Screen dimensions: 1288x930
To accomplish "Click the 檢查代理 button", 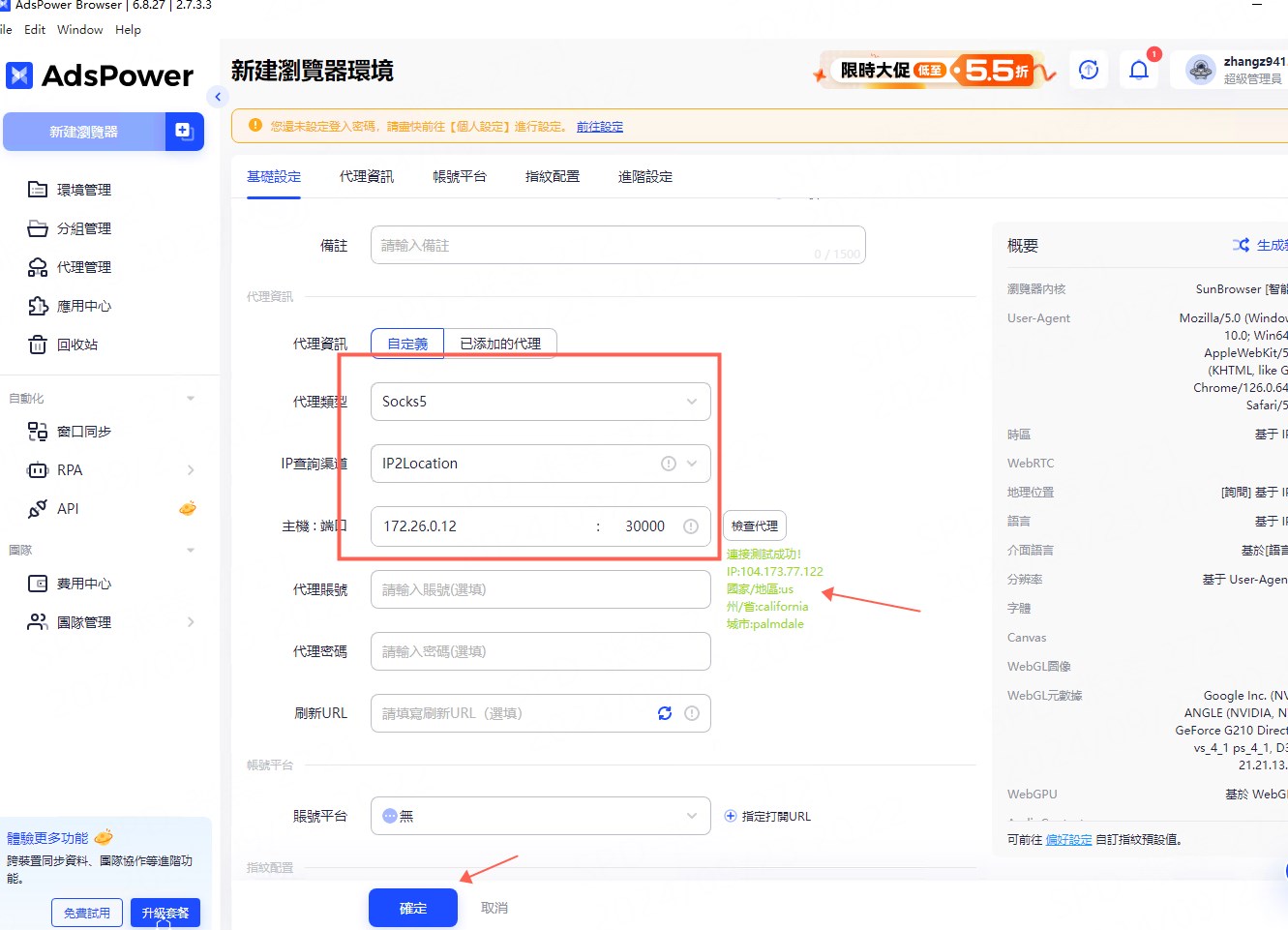I will [x=755, y=525].
